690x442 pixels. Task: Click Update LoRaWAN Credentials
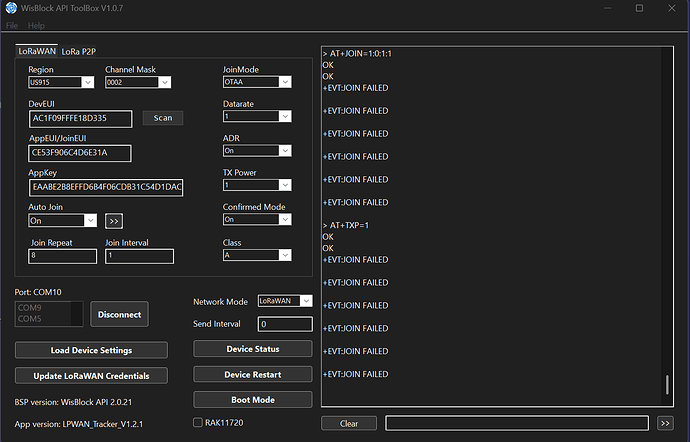click(x=91, y=375)
